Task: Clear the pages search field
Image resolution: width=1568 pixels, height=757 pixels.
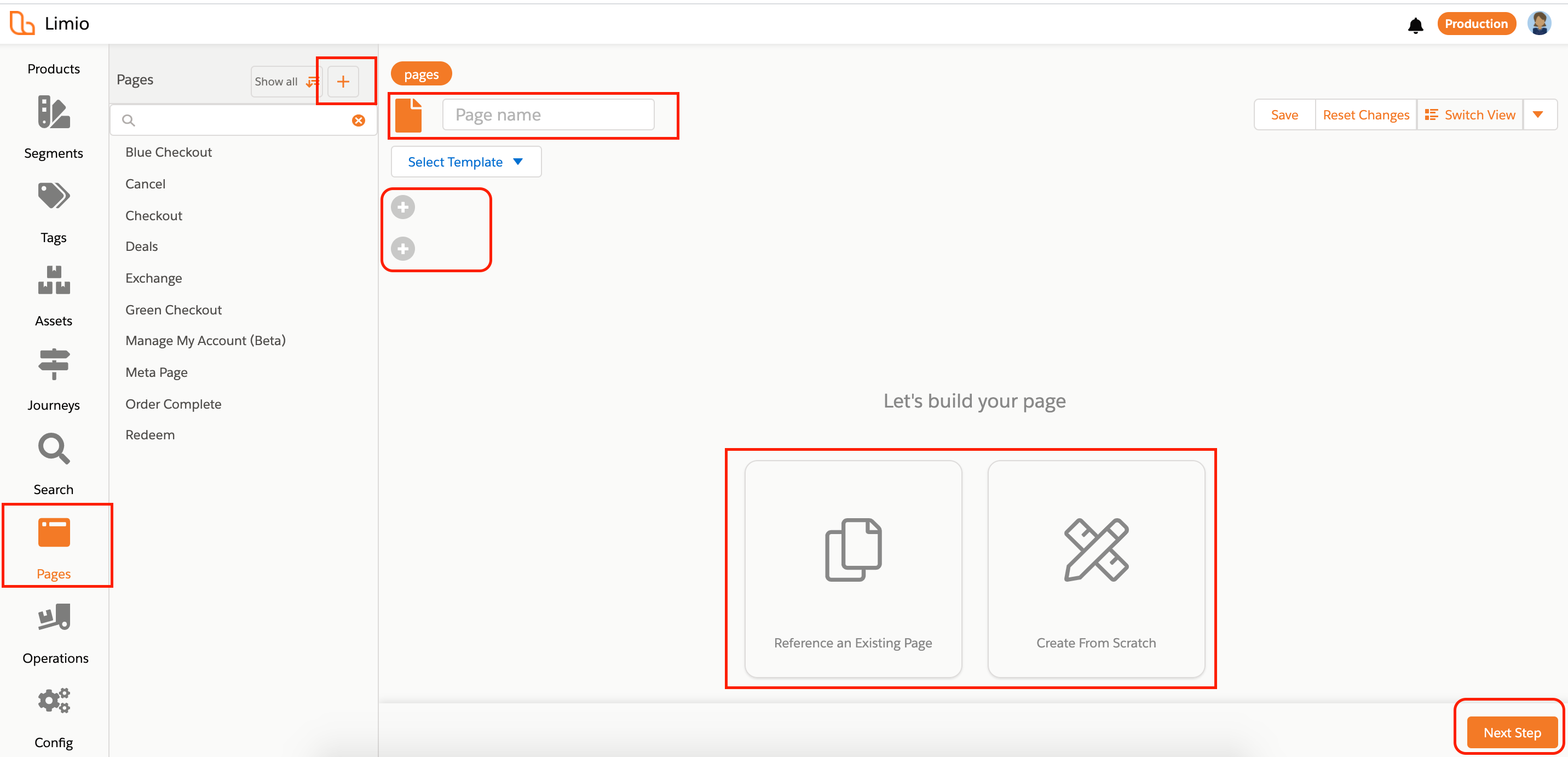Action: (x=359, y=121)
